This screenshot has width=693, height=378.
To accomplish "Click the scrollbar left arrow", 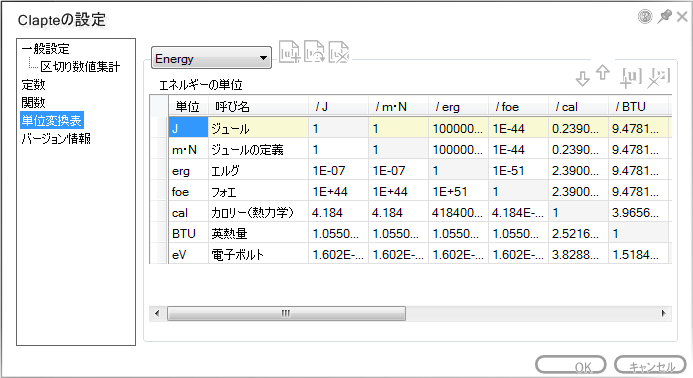I will pyautogui.click(x=157, y=313).
